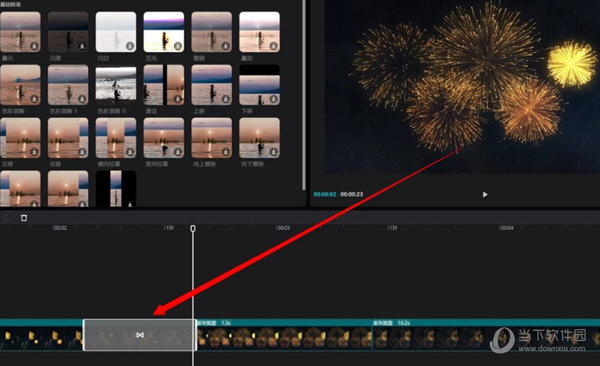Image resolution: width=600 pixels, height=366 pixels.
Task: Select the 色彩溶解 II transition thumbnail
Action: (x=68, y=85)
